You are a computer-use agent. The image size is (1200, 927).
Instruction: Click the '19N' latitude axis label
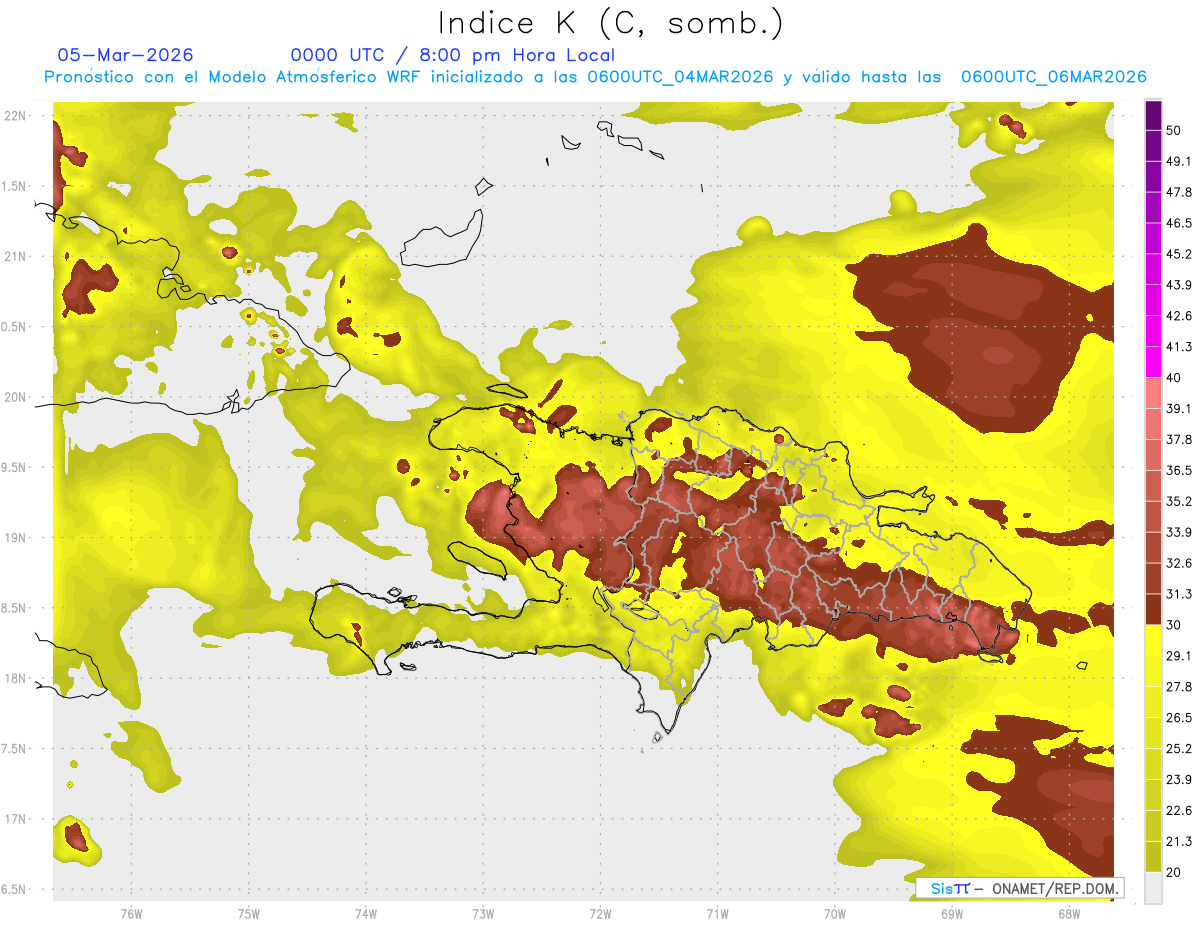15,537
